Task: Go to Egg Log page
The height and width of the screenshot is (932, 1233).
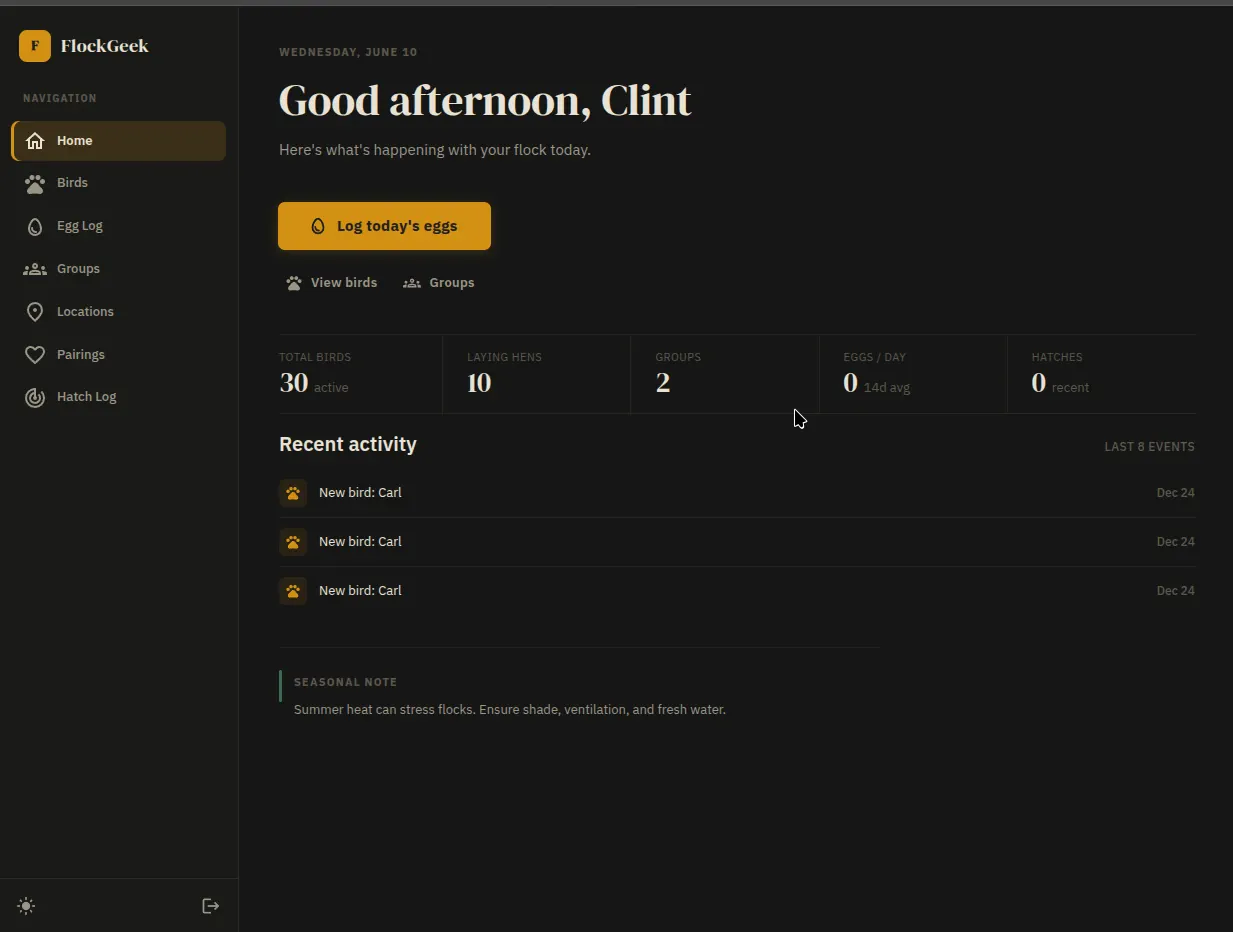Action: tap(118, 226)
